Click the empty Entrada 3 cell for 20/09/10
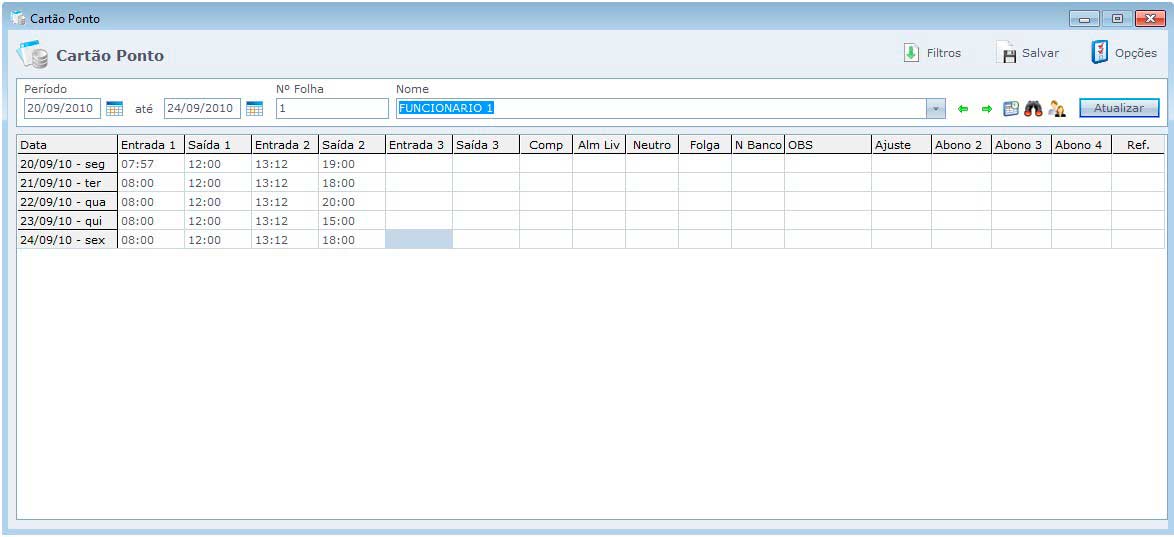The width and height of the screenshot is (1174, 537). point(418,164)
